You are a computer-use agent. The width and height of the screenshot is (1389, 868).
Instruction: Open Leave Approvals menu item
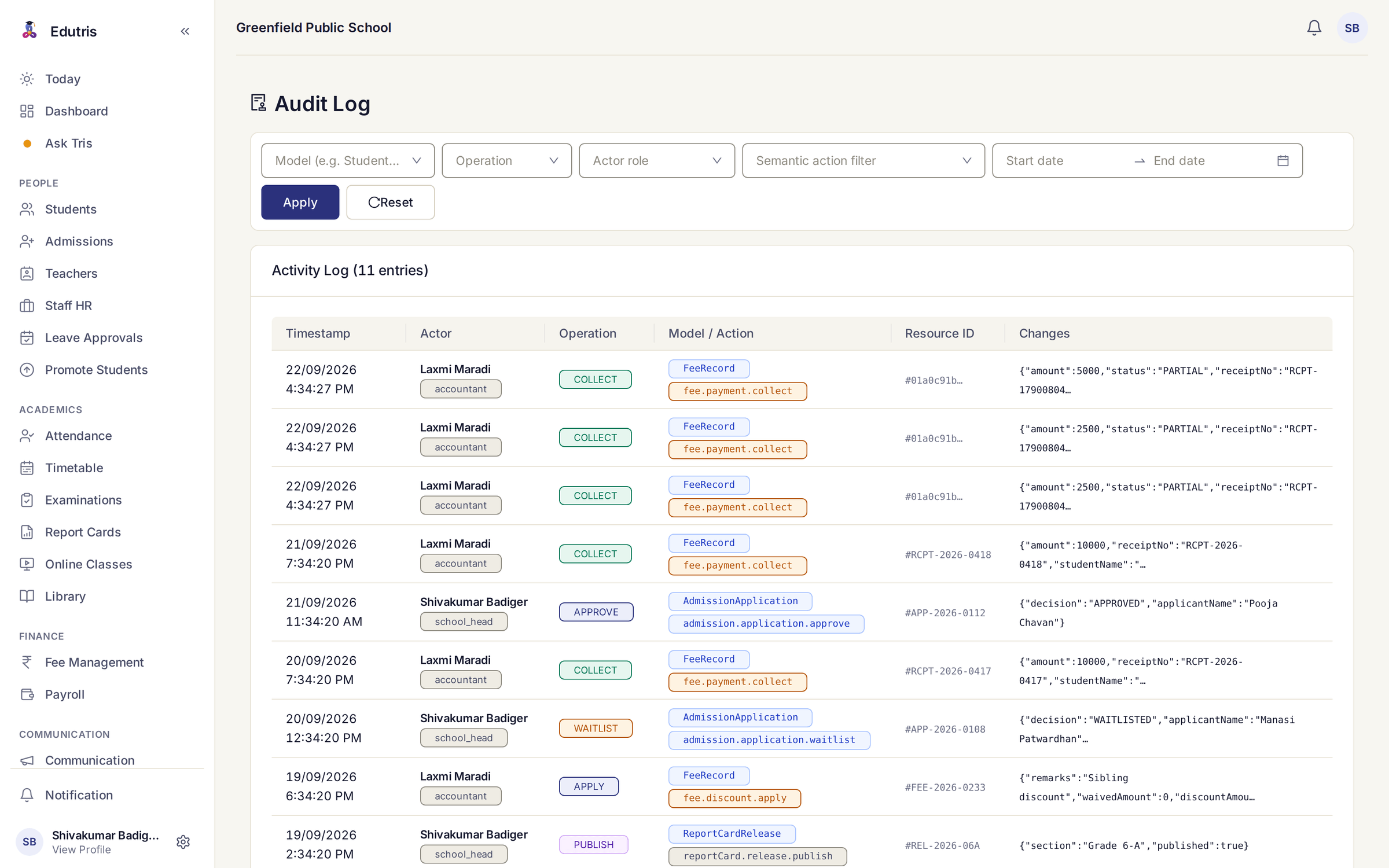pos(93,338)
